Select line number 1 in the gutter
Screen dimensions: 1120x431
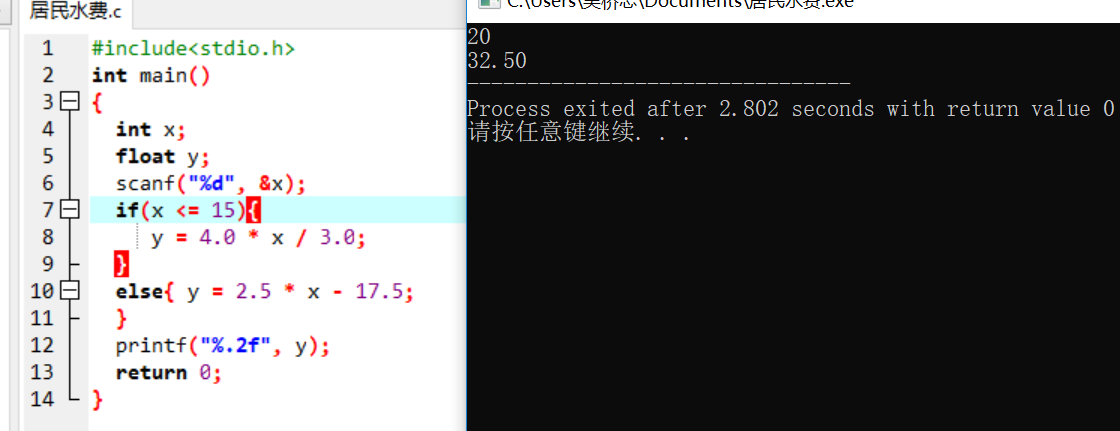point(47,48)
